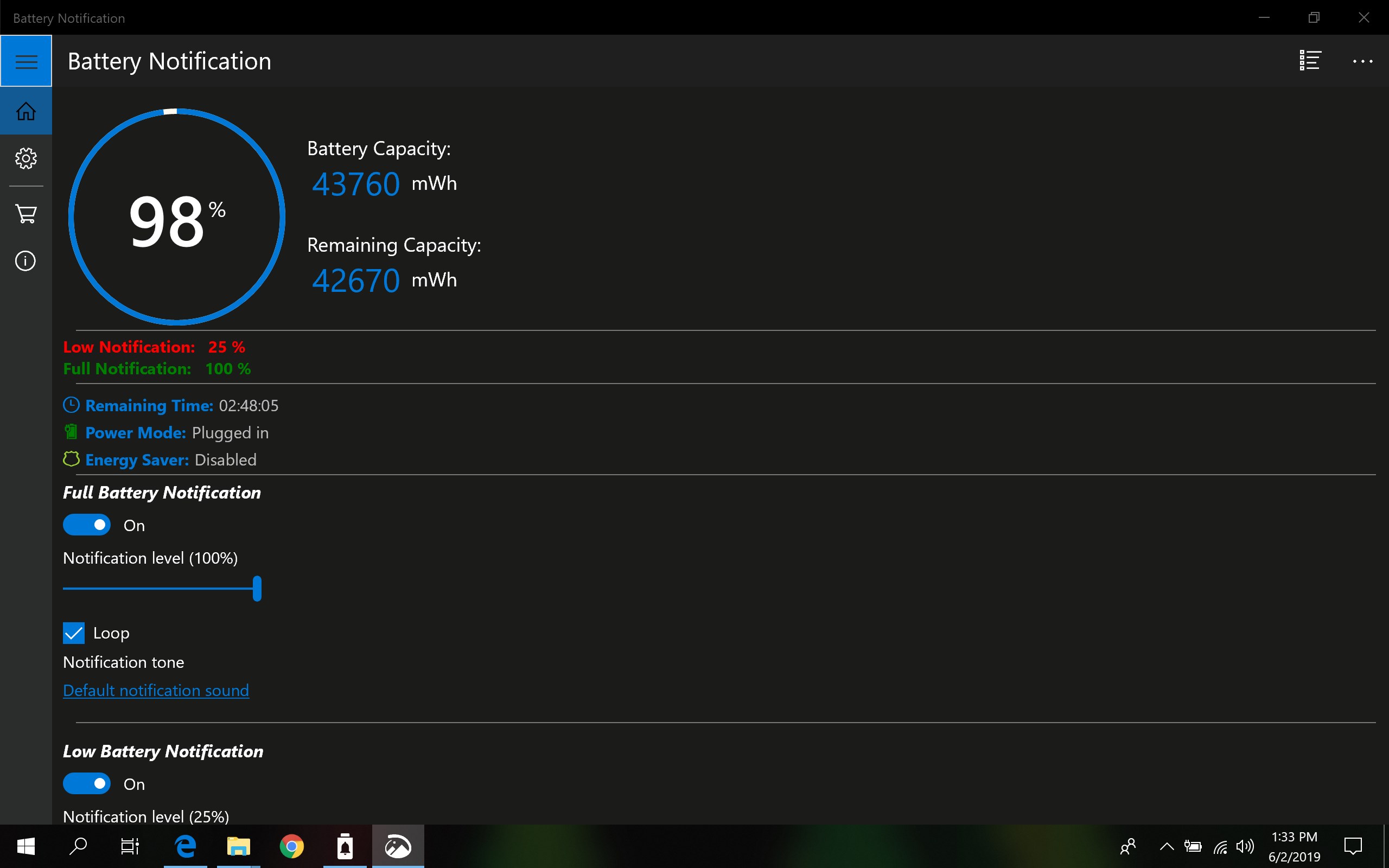
Task: Open the About info page
Action: point(26,261)
